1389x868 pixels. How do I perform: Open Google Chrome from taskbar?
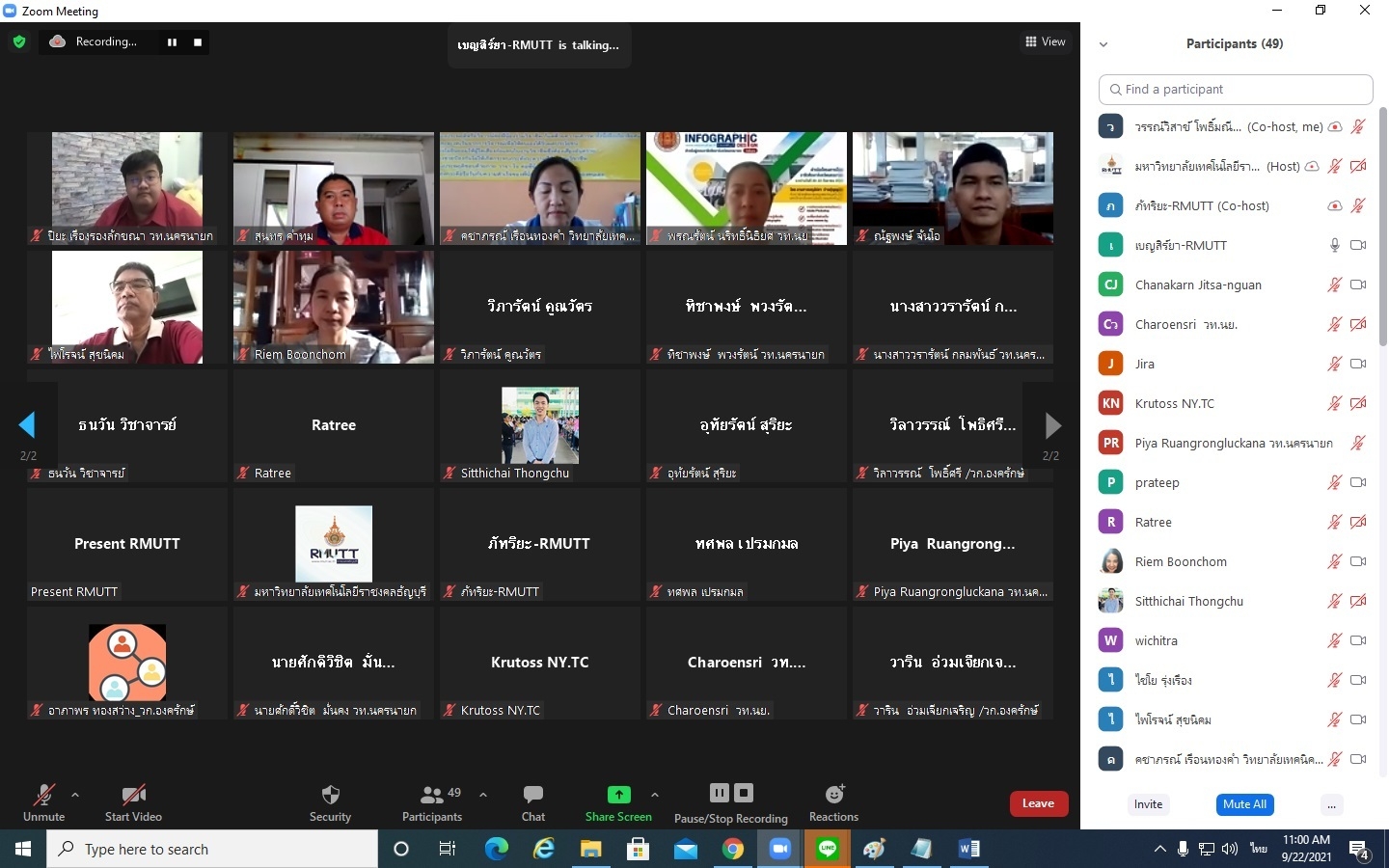733,849
